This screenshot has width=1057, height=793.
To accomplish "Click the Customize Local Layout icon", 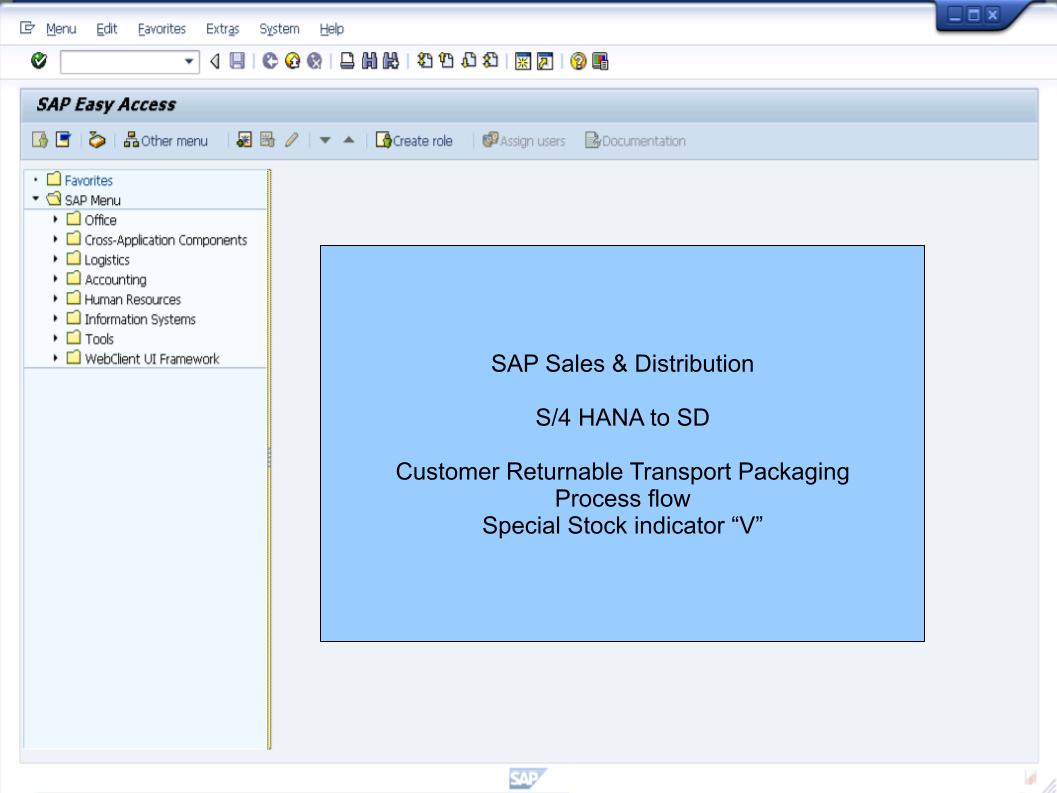I will [600, 61].
